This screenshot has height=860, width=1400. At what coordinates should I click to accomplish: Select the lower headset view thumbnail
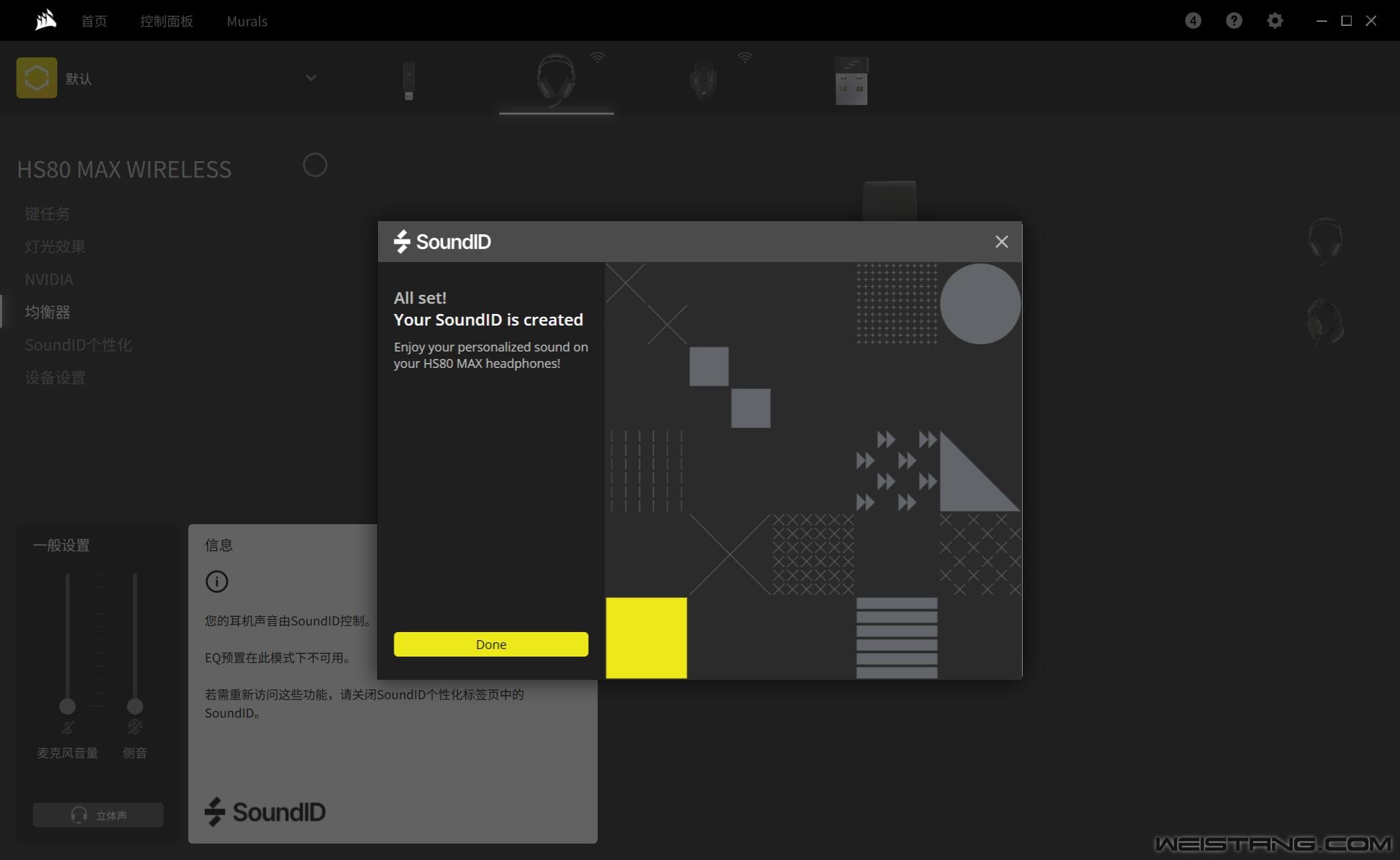tap(1324, 321)
